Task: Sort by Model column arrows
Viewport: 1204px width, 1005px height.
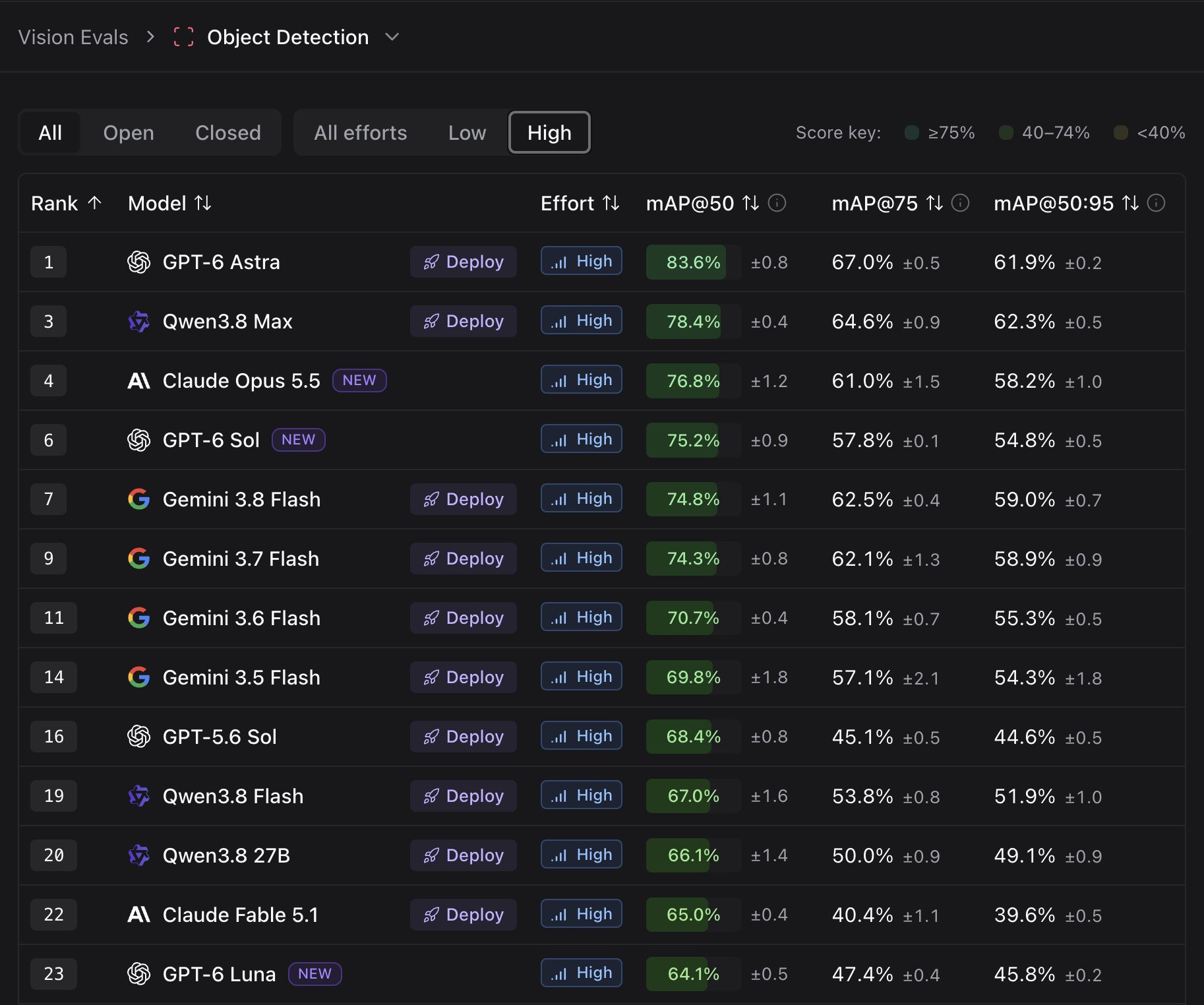Action: (x=203, y=203)
